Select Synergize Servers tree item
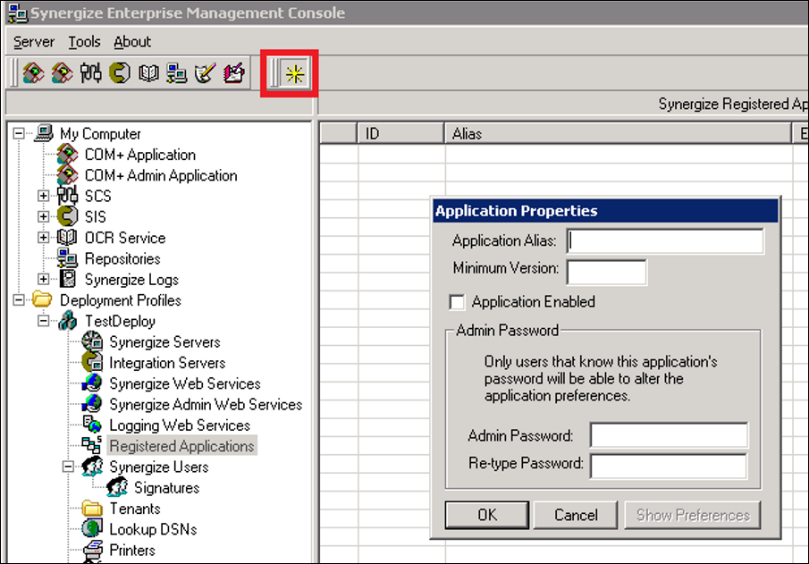The width and height of the screenshot is (809, 564). pyautogui.click(x=165, y=342)
